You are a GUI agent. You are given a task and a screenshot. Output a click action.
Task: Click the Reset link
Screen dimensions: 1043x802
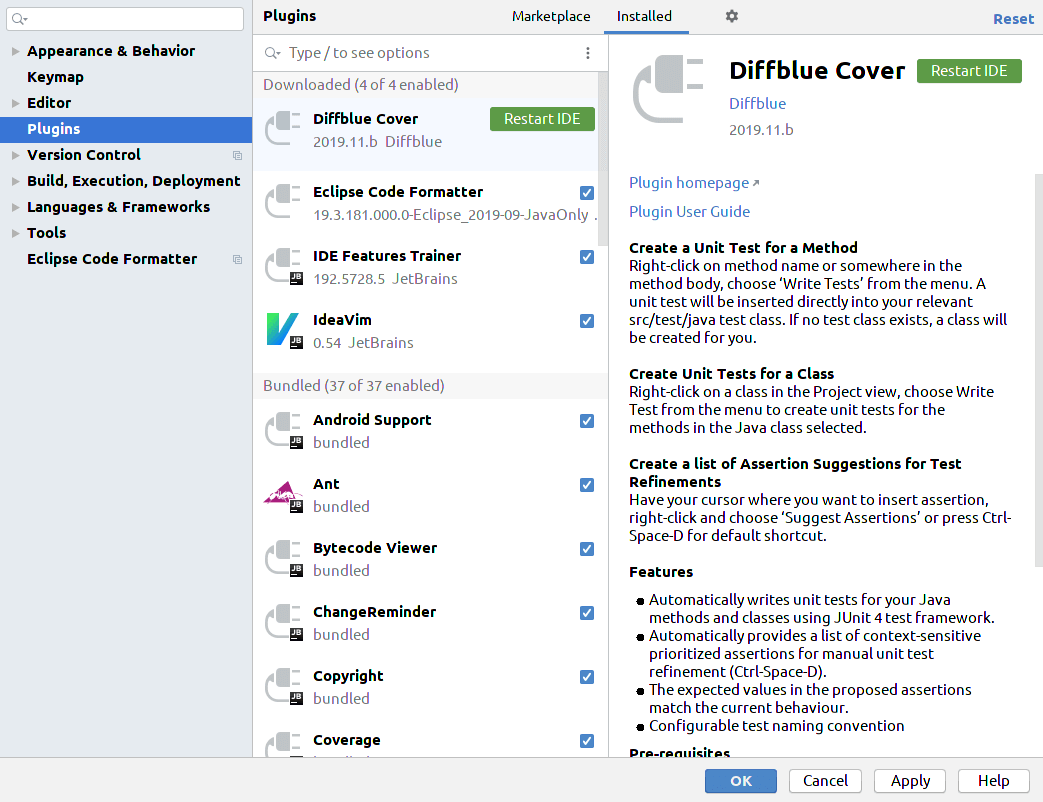point(1013,19)
